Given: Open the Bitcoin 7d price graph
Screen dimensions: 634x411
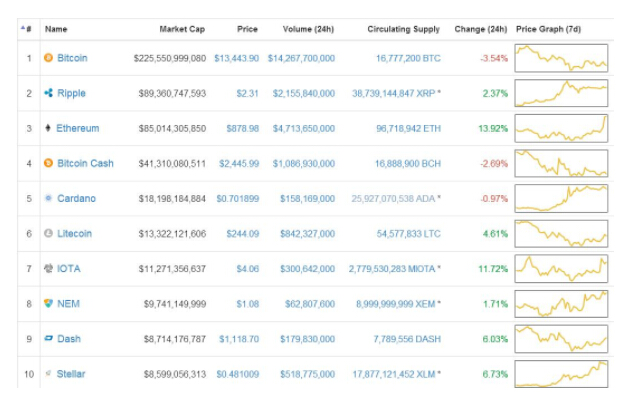Looking at the screenshot, I should [x=561, y=58].
